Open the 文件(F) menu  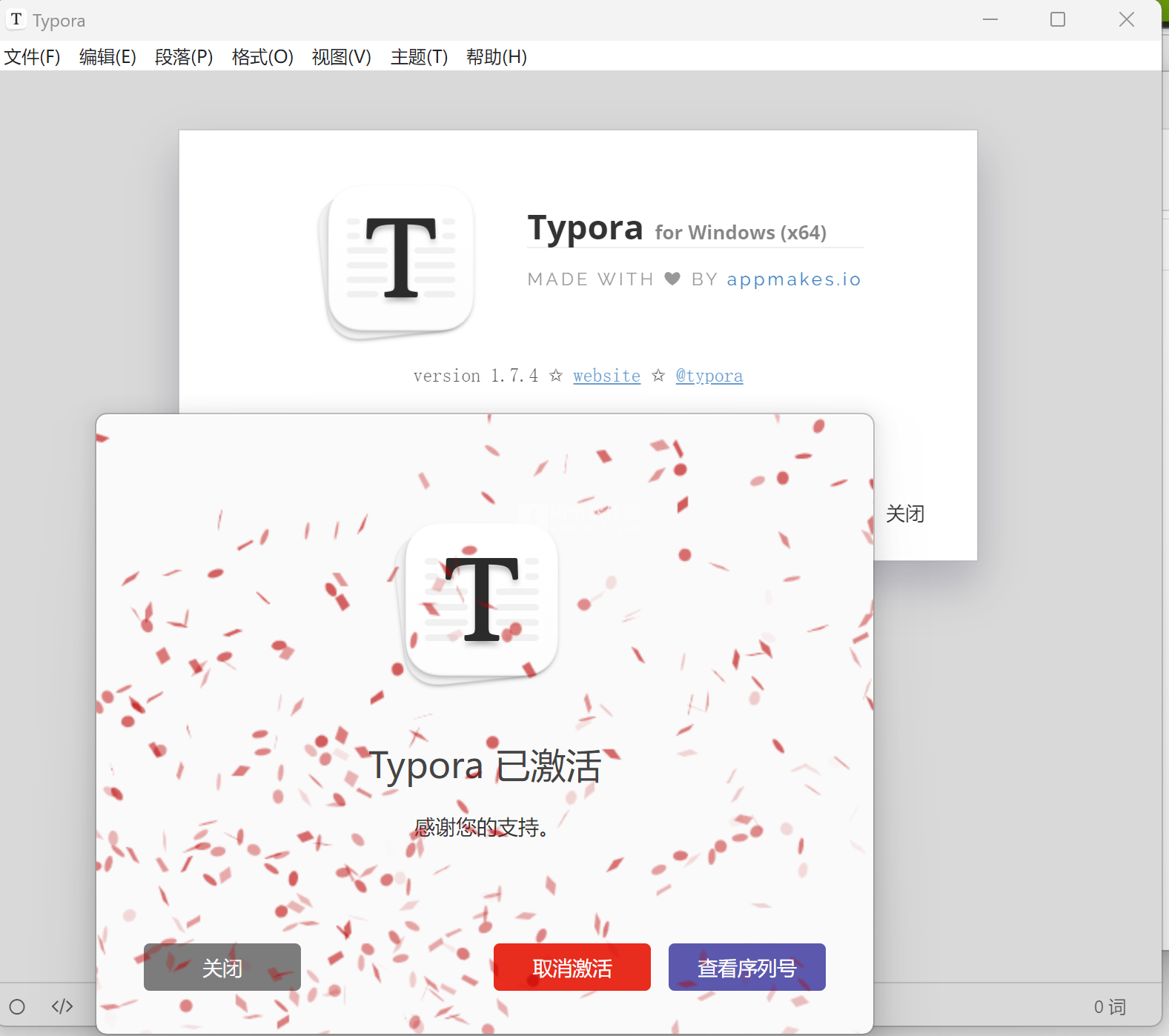point(32,57)
